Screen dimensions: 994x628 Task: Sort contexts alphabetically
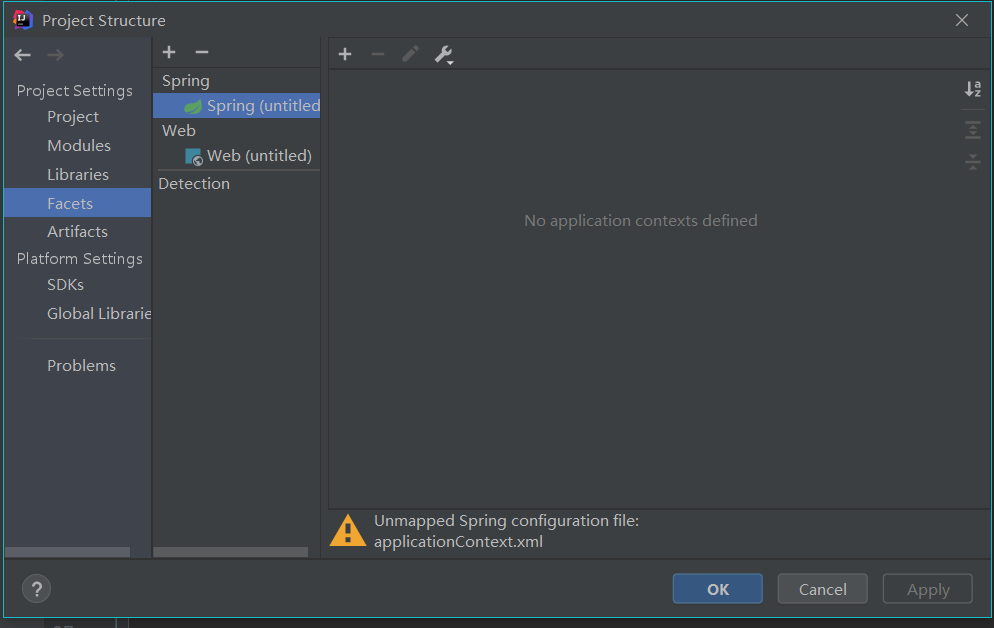coord(972,89)
